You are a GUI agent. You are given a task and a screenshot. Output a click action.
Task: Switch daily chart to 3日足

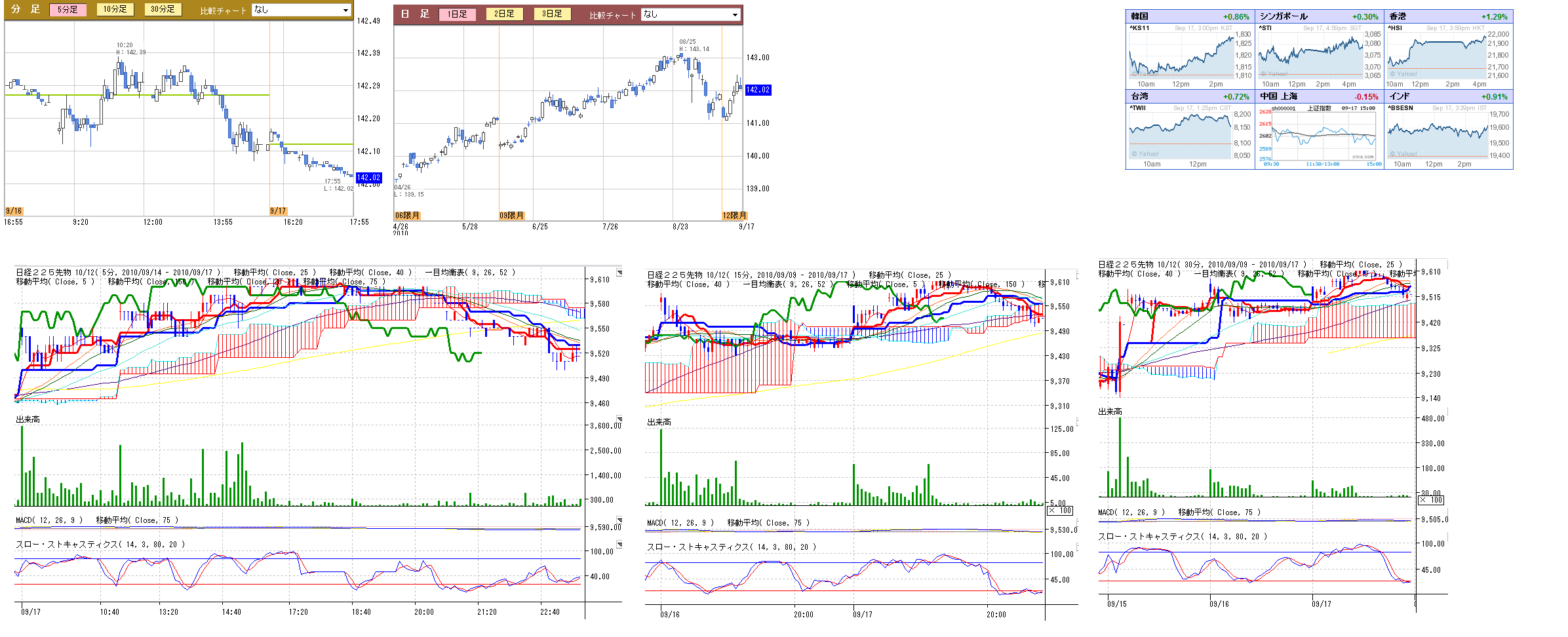552,14
